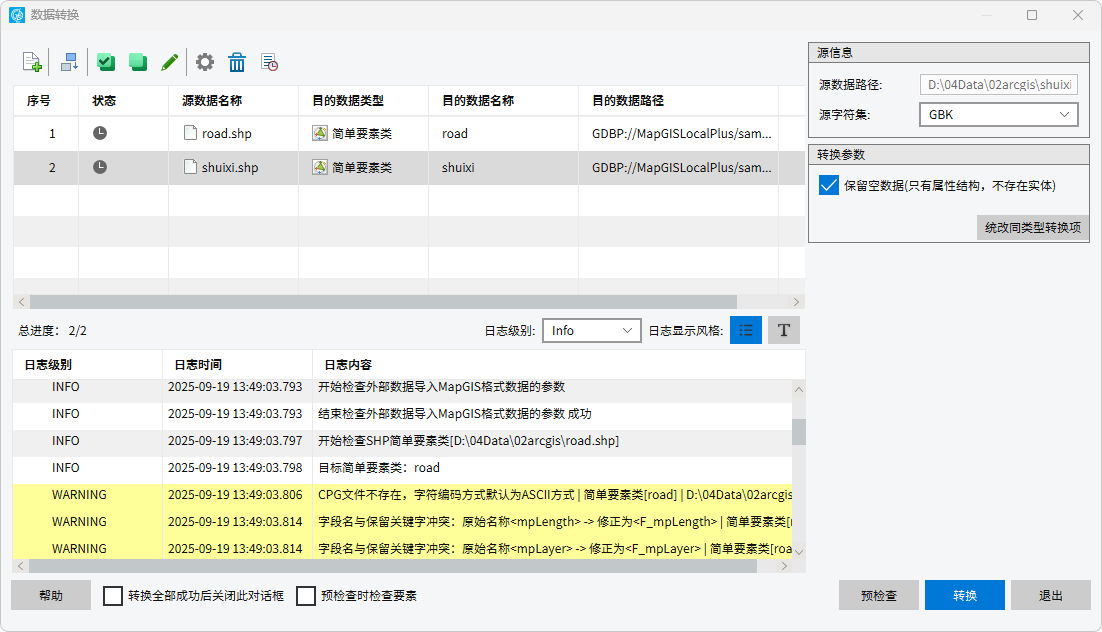Click the log document with clock icon

click(269, 62)
